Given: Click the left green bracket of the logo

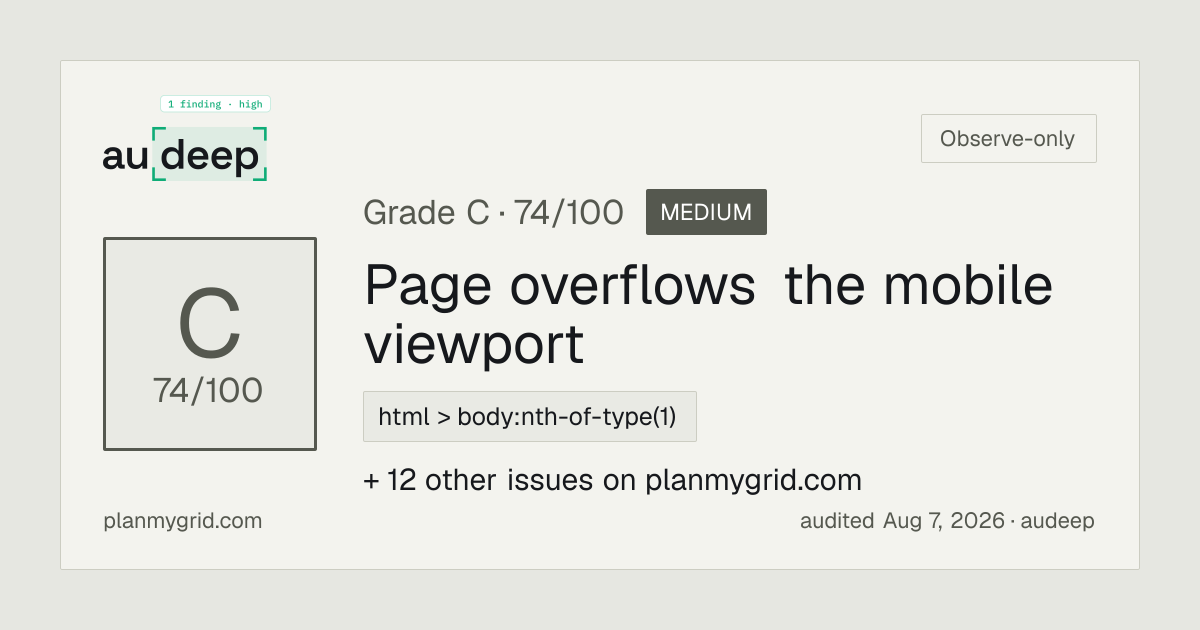Looking at the screenshot, I should click(158, 154).
